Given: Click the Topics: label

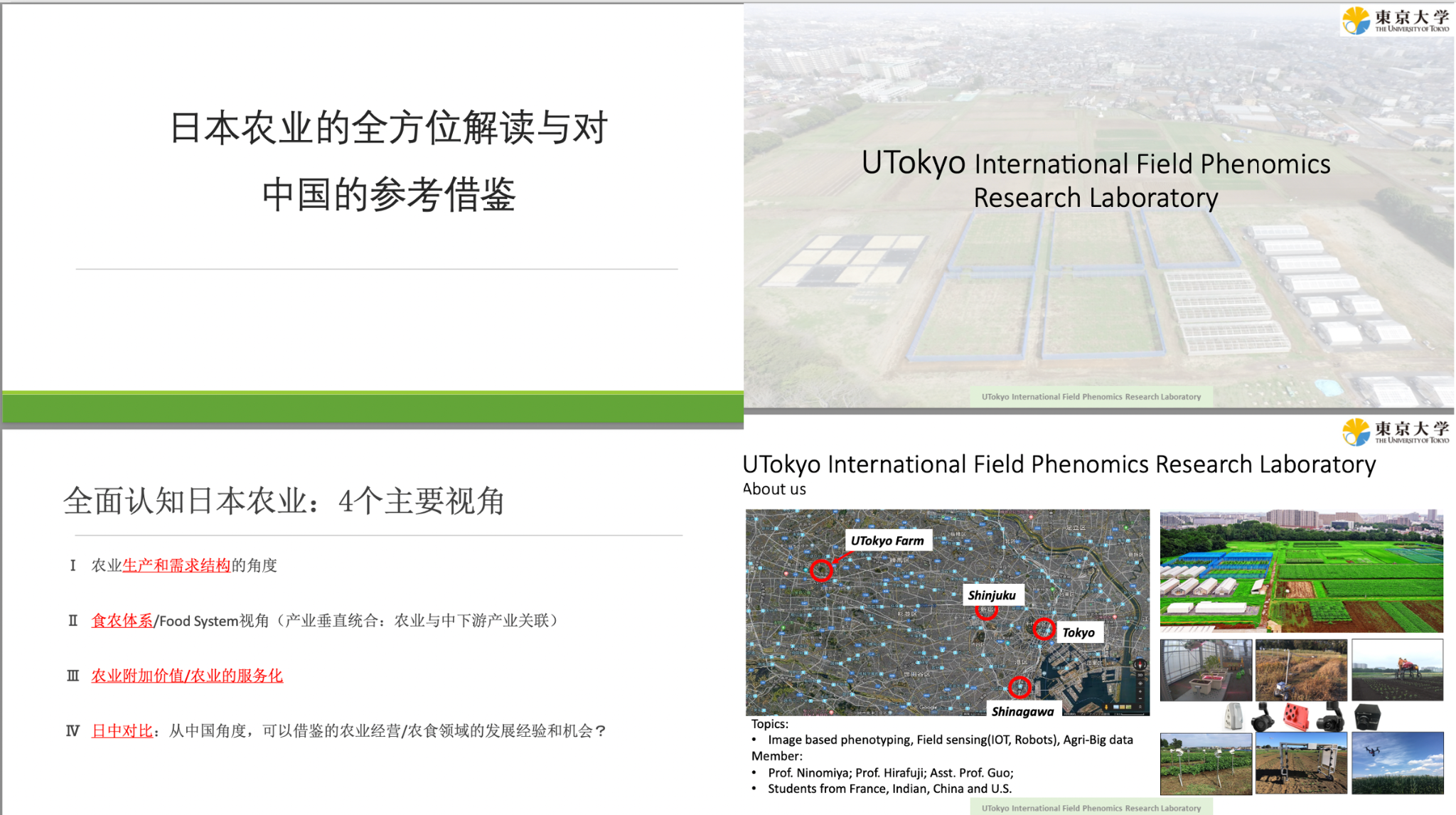Looking at the screenshot, I should pos(770,724).
